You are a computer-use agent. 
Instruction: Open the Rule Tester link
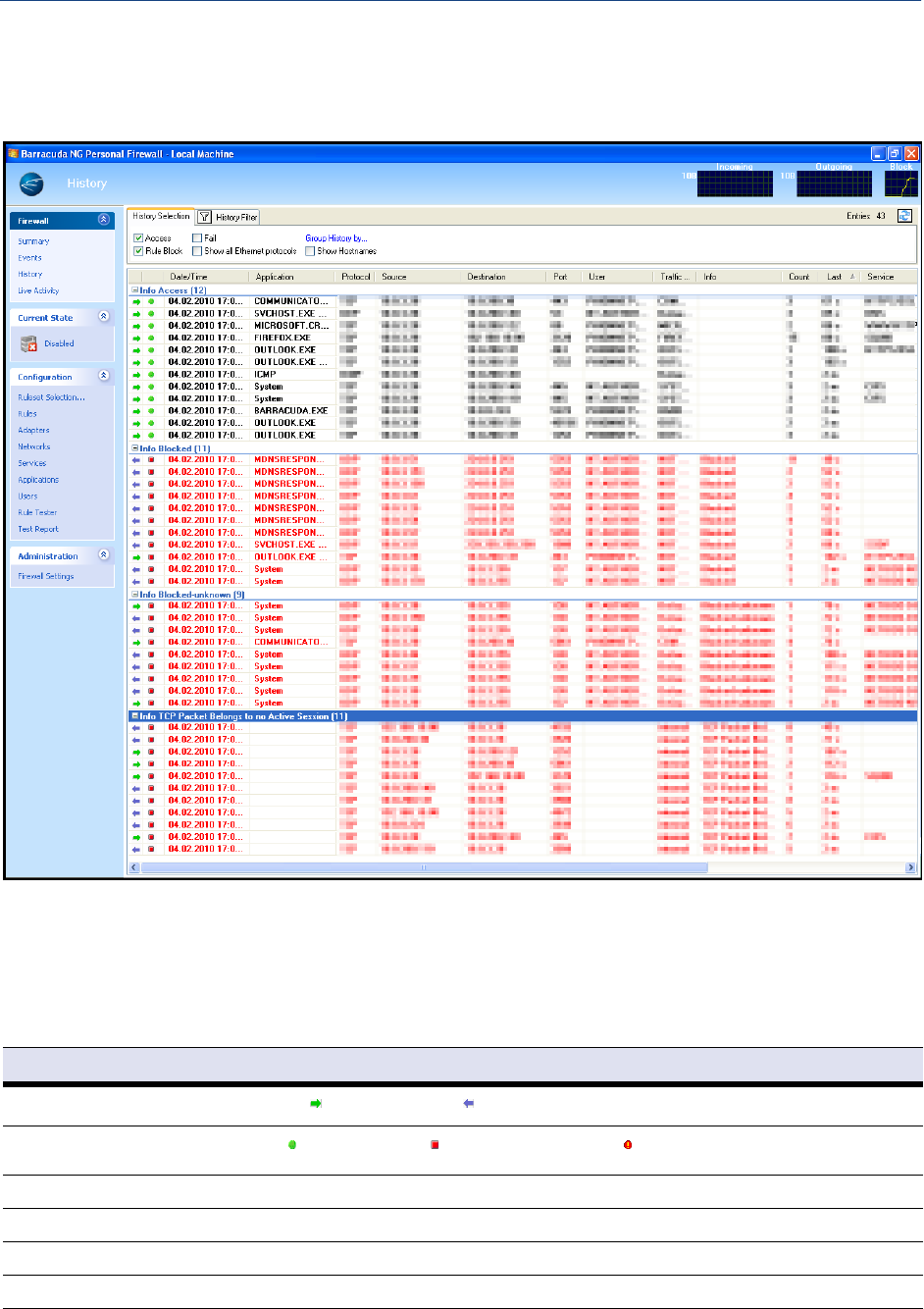click(37, 513)
